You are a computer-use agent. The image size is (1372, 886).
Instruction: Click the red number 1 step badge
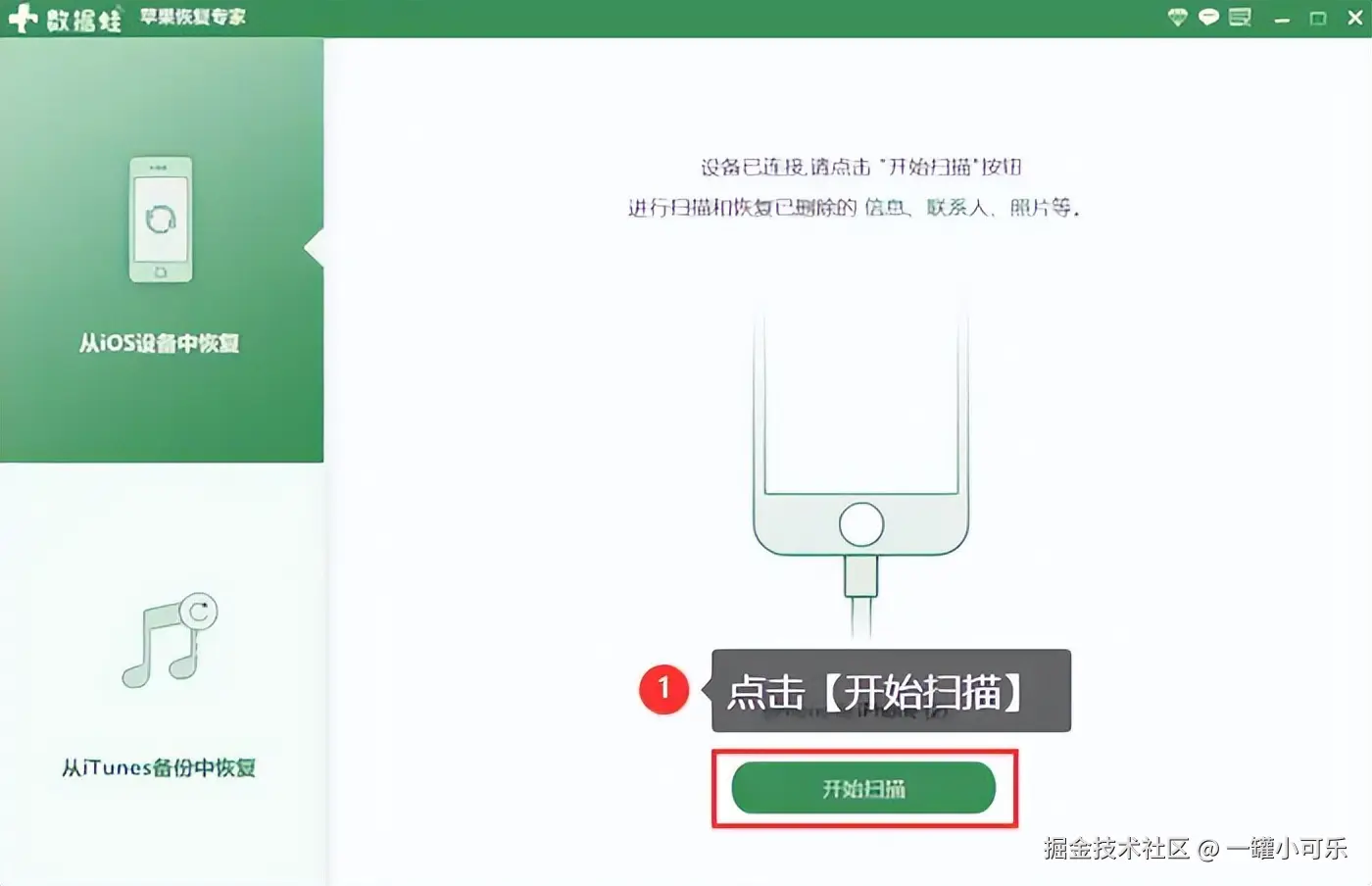[663, 689]
